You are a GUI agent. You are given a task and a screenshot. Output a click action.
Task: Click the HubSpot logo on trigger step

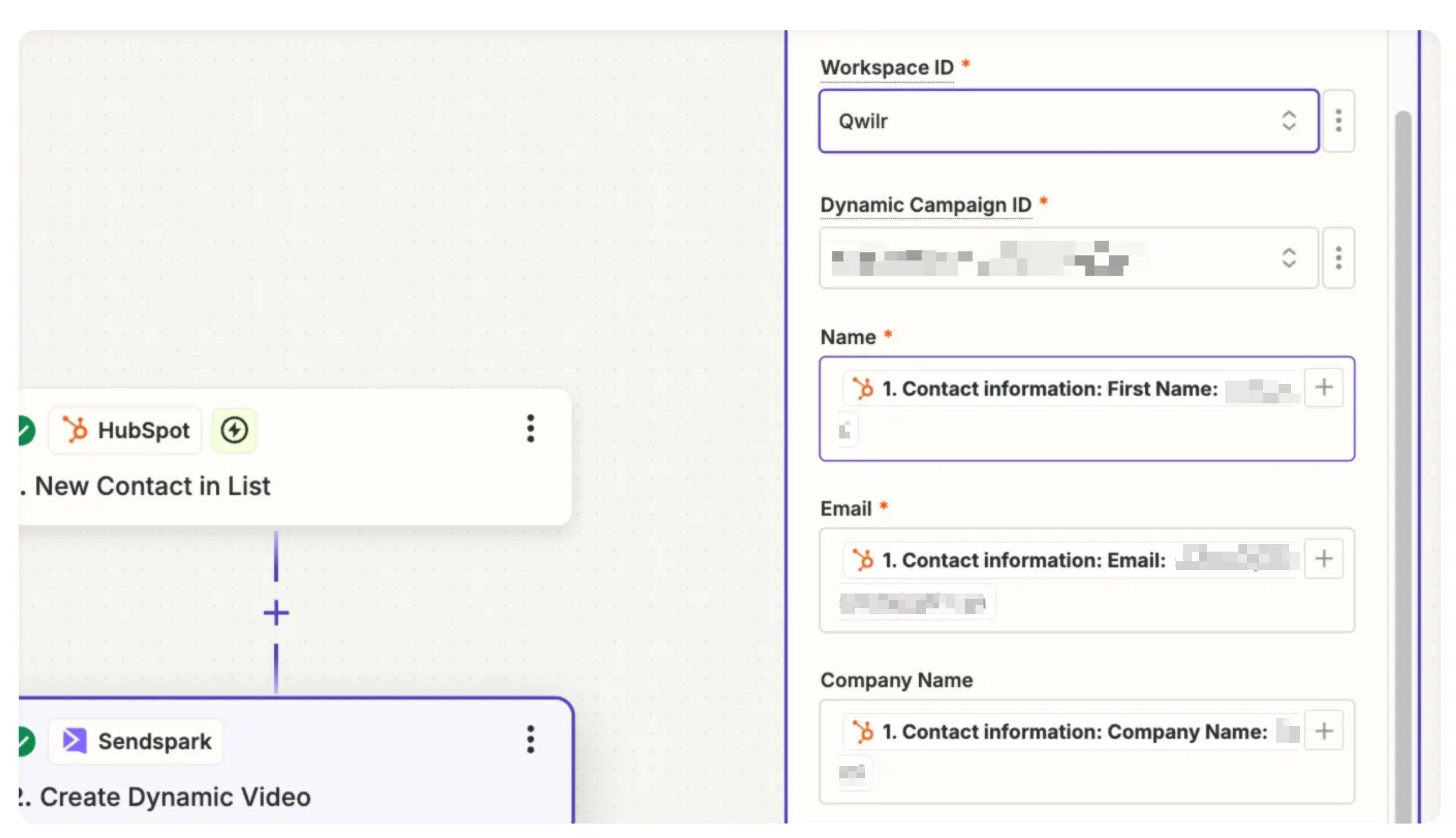tap(75, 430)
